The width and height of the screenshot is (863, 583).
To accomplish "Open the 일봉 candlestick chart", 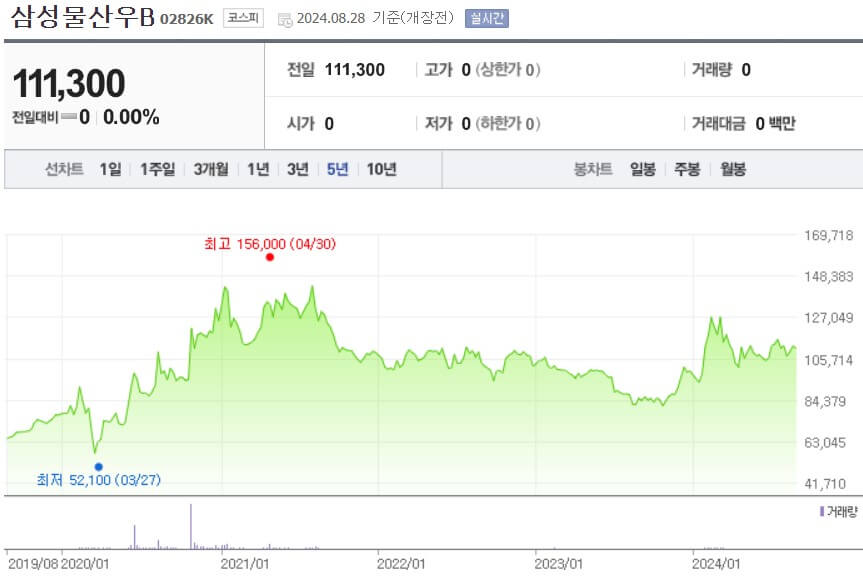I will click(643, 169).
